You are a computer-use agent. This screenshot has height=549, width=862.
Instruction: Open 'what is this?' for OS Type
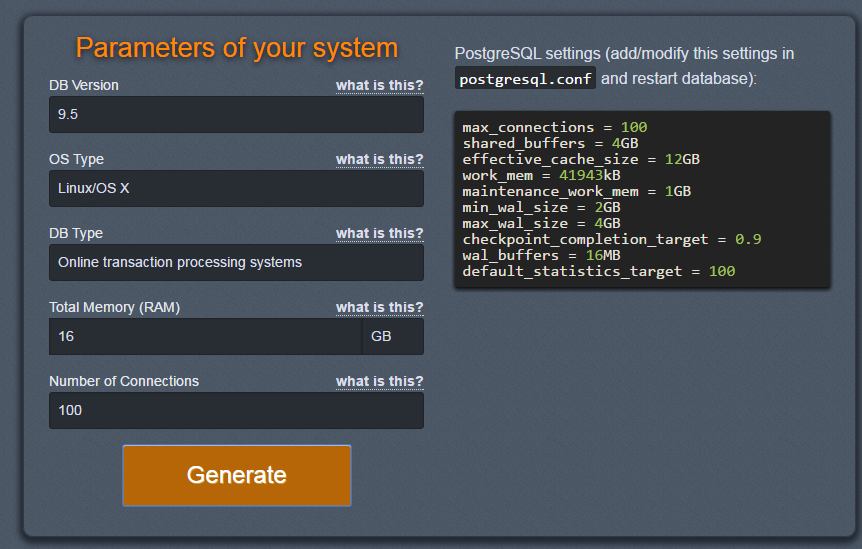pos(380,159)
